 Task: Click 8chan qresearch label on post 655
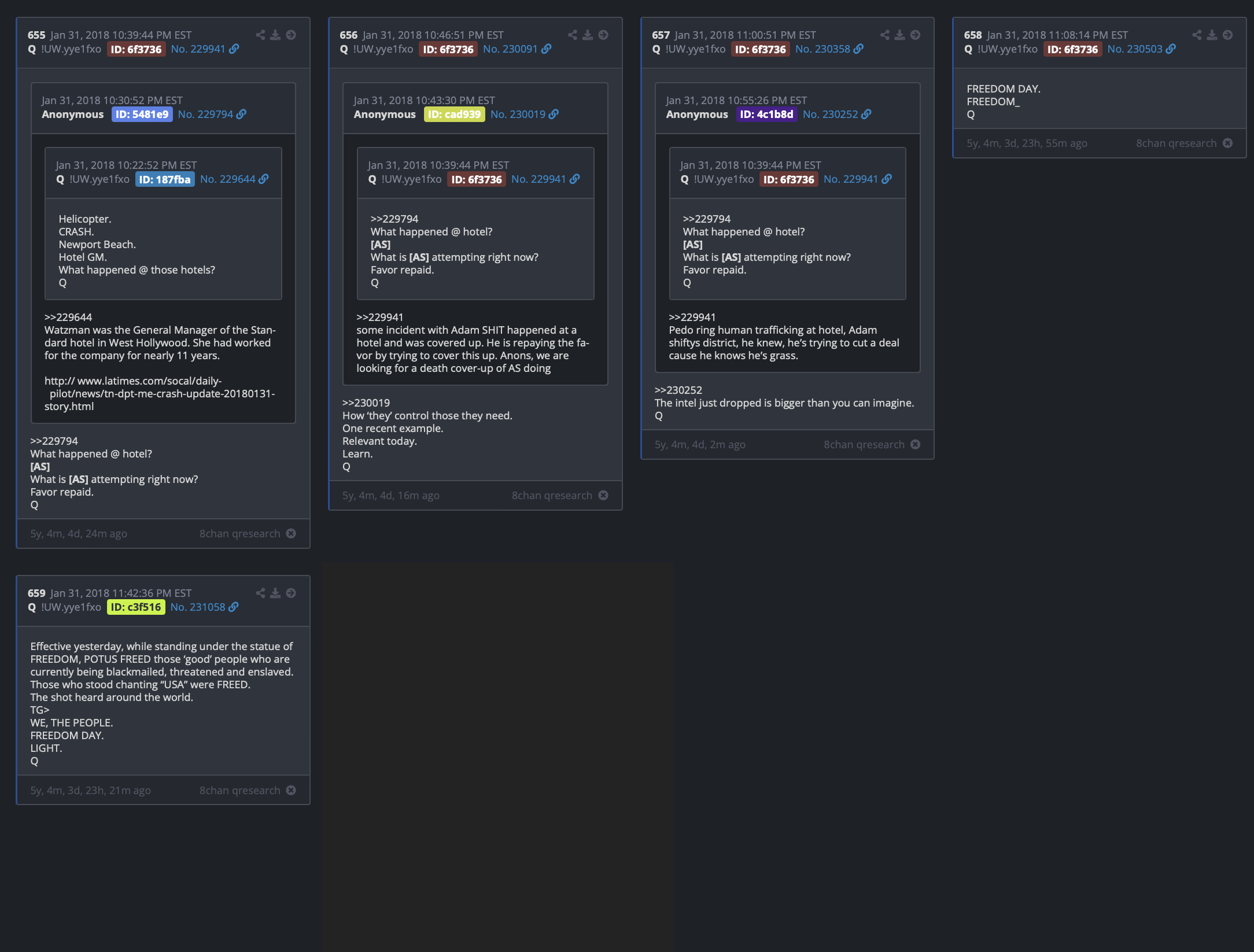[240, 533]
